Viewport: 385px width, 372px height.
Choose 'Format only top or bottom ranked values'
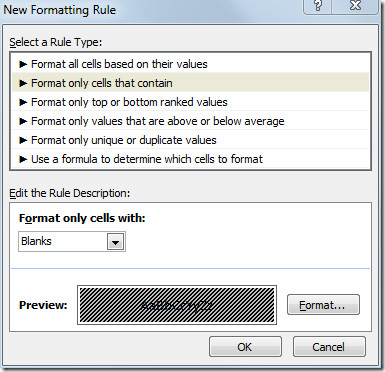click(x=191, y=102)
